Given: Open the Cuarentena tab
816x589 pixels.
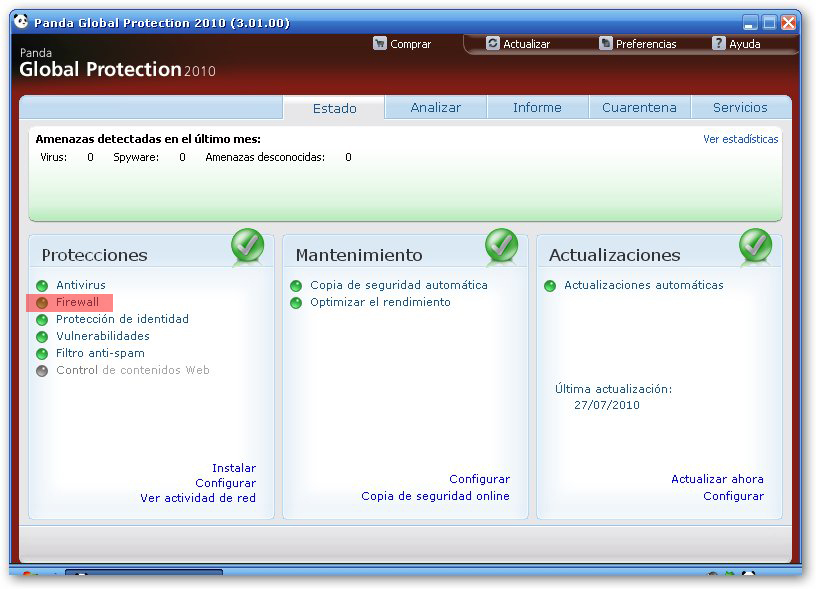Looking at the screenshot, I should pyautogui.click(x=639, y=107).
